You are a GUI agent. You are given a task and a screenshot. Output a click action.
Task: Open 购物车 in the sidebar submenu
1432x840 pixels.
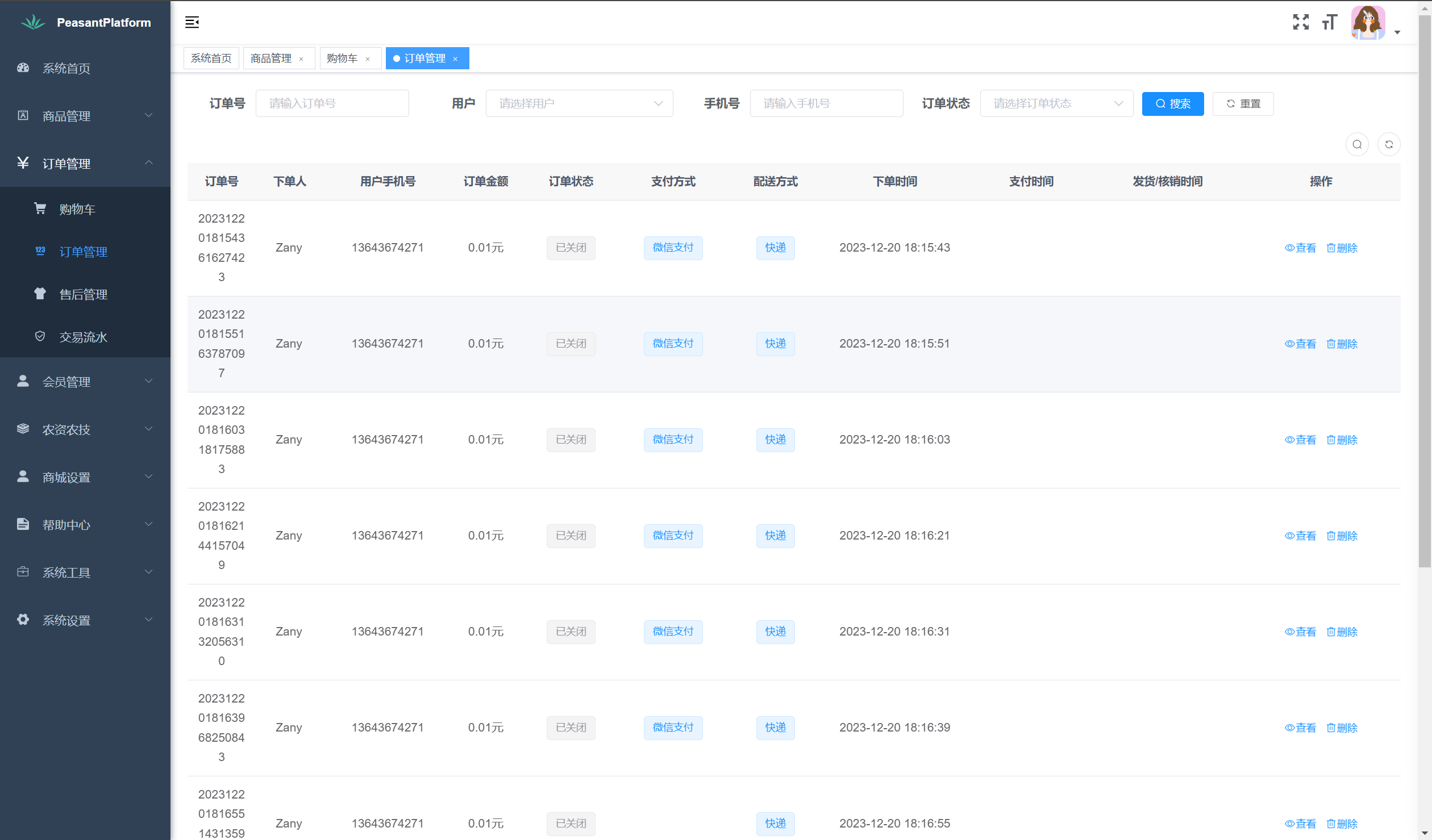click(x=85, y=209)
